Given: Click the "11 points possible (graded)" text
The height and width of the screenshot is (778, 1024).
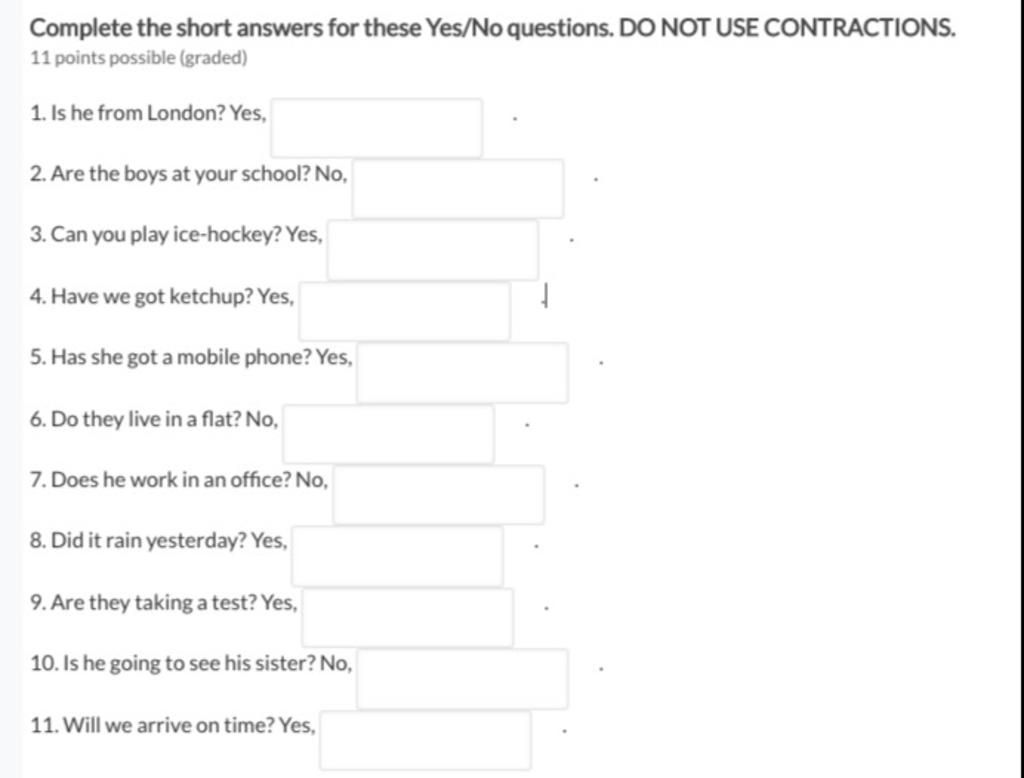Looking at the screenshot, I should [138, 58].
